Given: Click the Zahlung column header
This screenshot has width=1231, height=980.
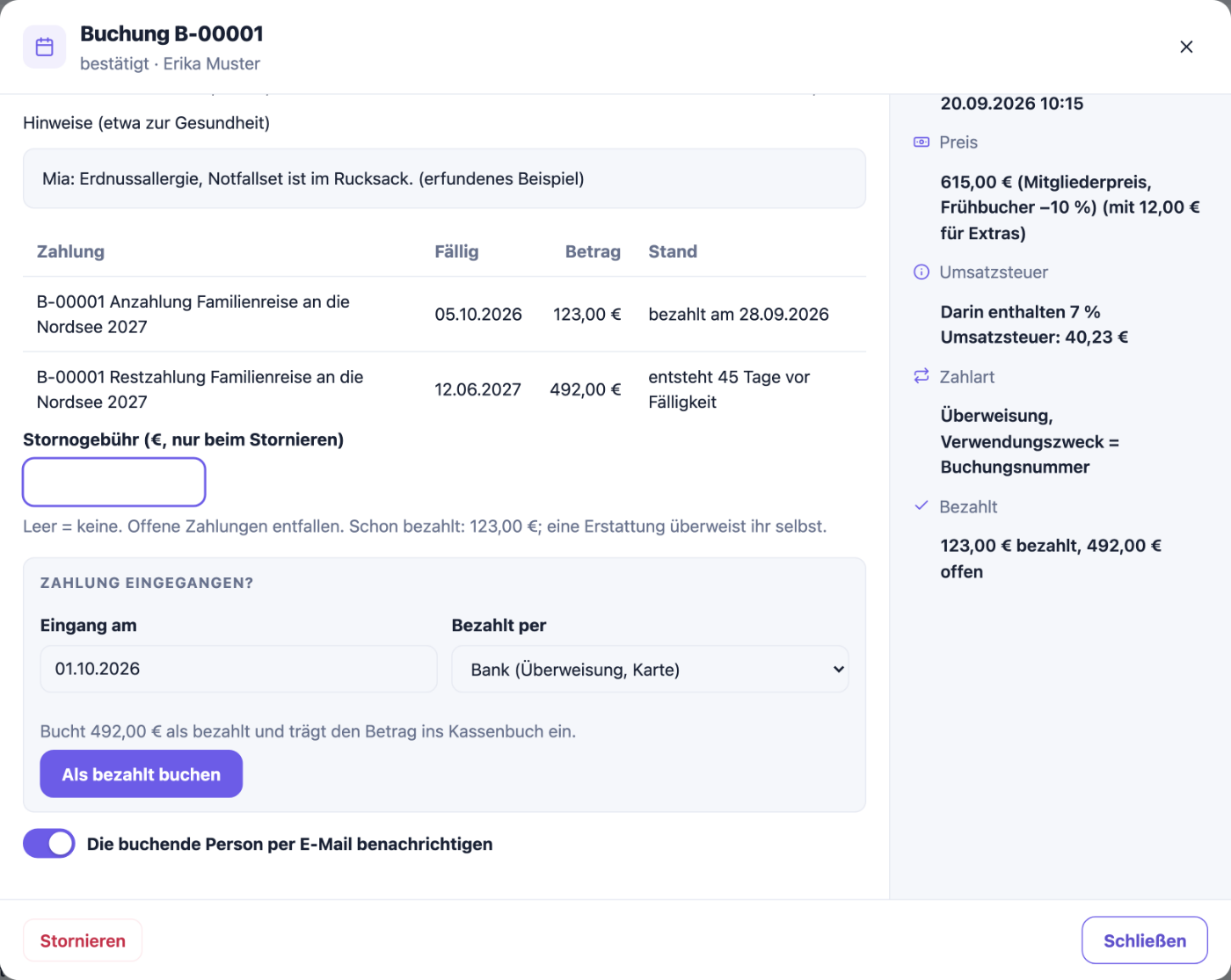Looking at the screenshot, I should tap(70, 251).
